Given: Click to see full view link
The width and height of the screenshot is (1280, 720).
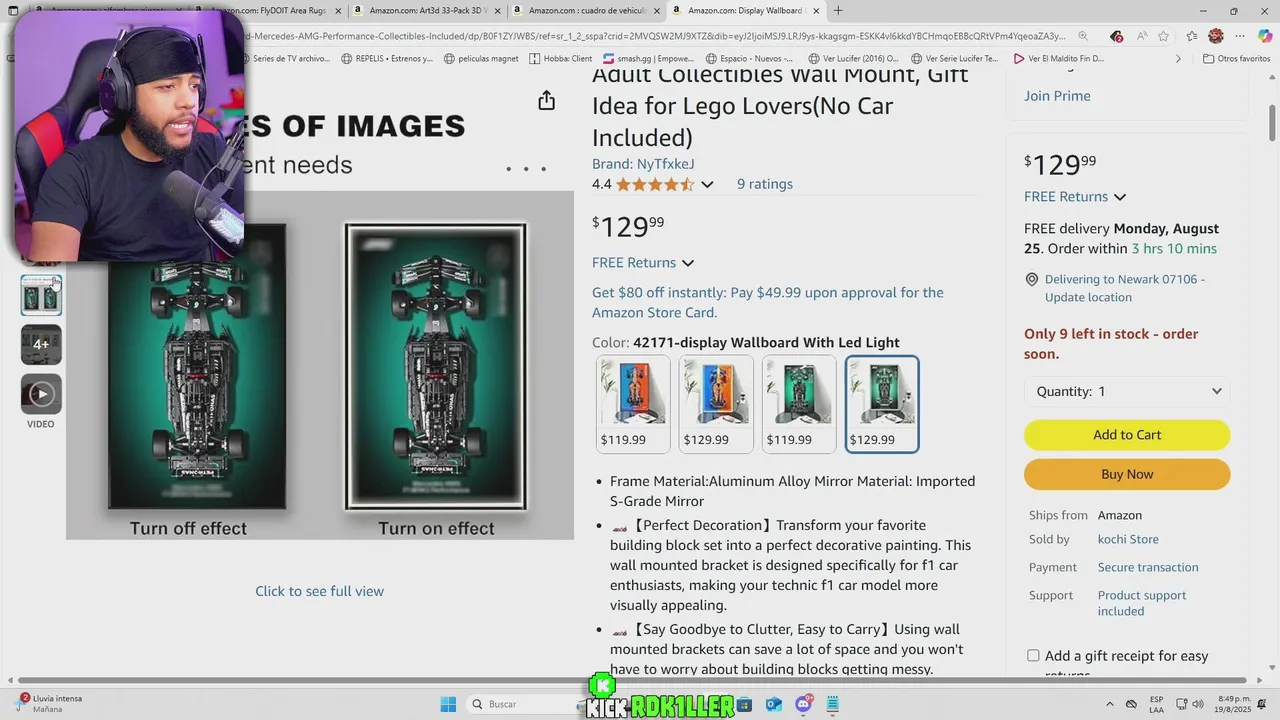Looking at the screenshot, I should tap(319, 591).
